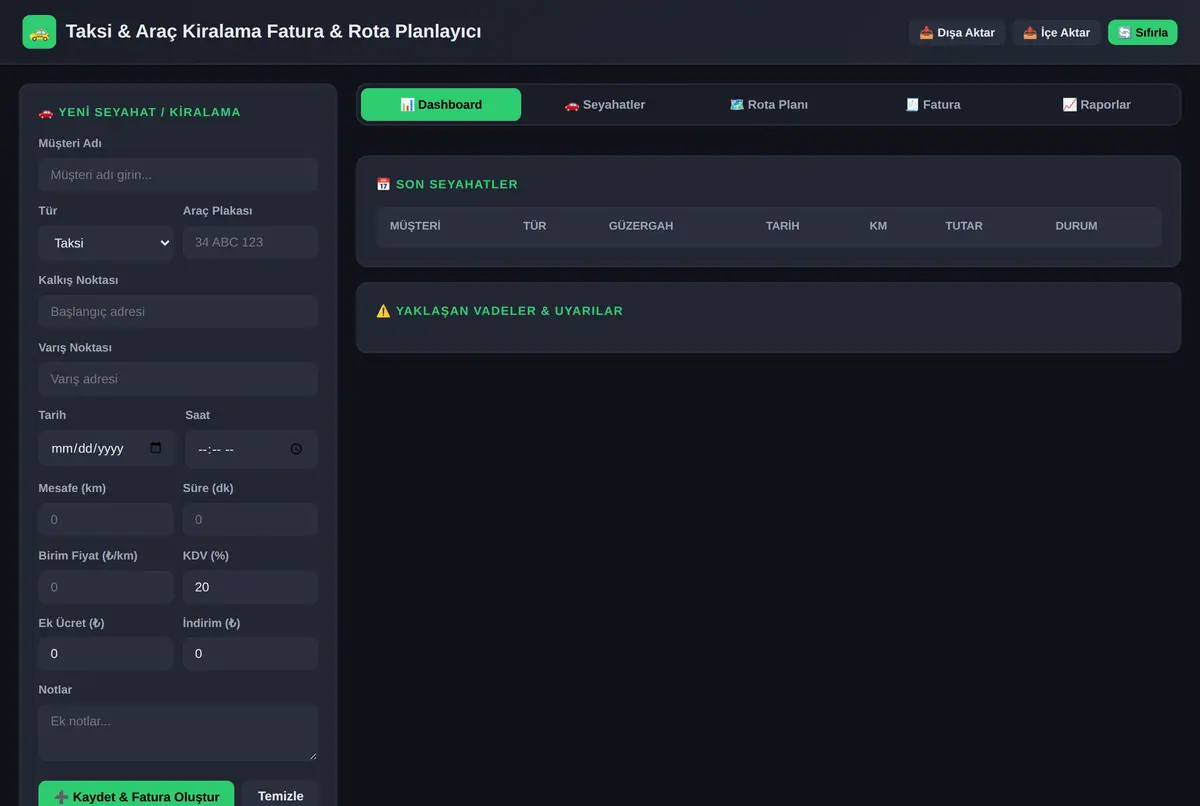Select the Kalkış Noktası address field

(178, 312)
